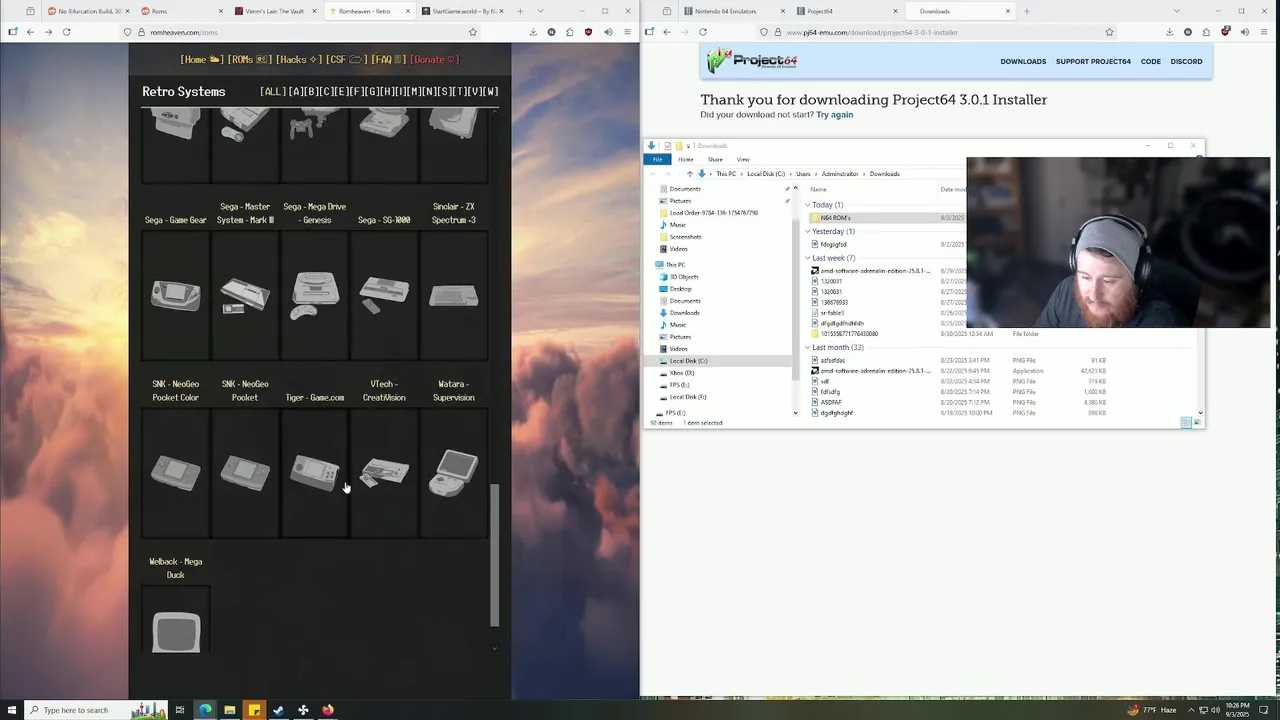Open the [CSF] navigation link
This screenshot has height=720, width=1280.
(347, 60)
